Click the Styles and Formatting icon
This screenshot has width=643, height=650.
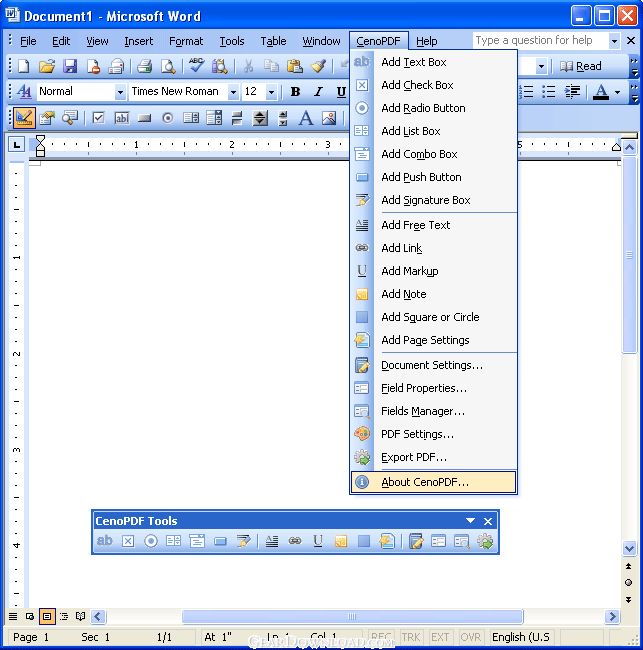pos(24,92)
